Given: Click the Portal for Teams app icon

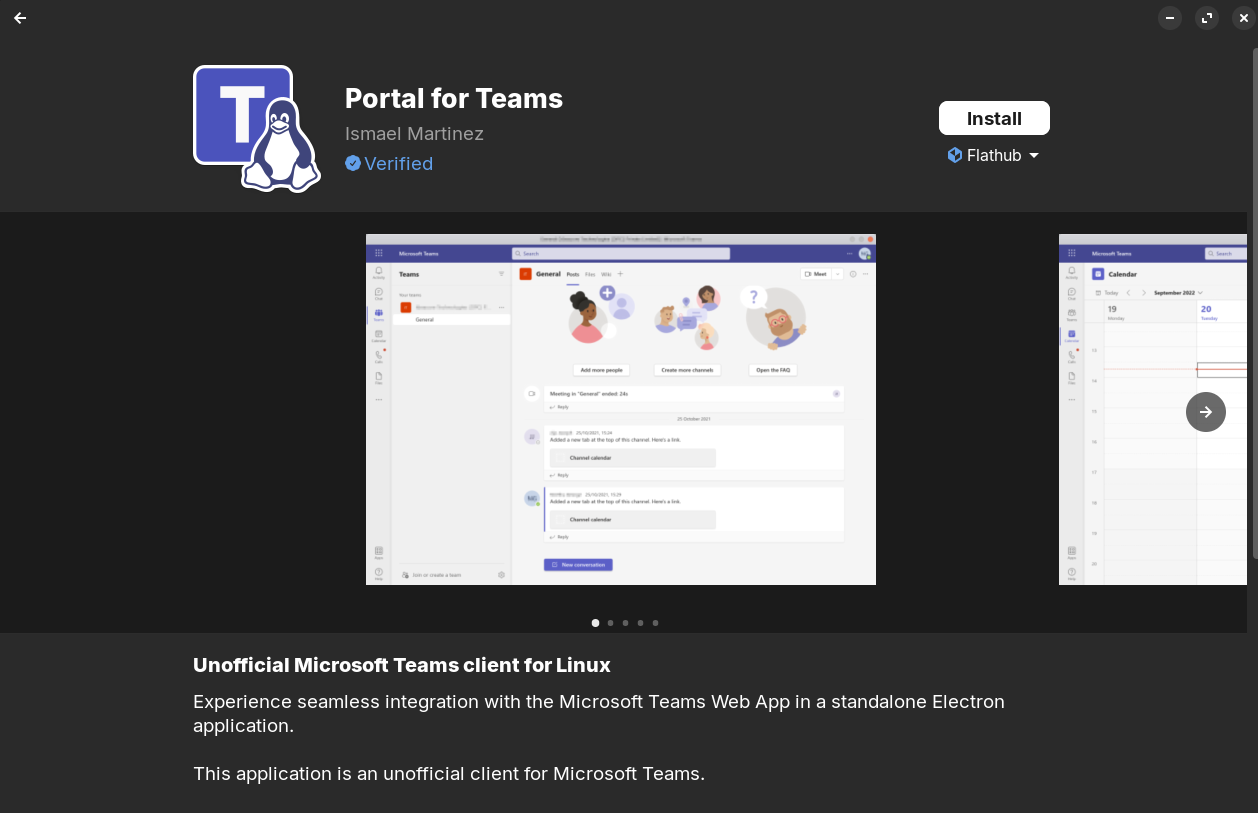Looking at the screenshot, I should coord(257,129).
